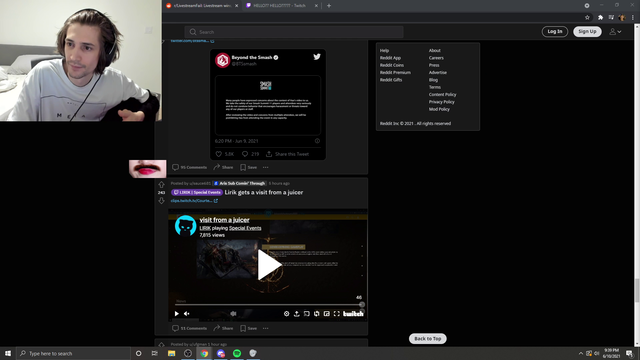Click the clip progress bar
This screenshot has height=360, width=640.
(269, 304)
